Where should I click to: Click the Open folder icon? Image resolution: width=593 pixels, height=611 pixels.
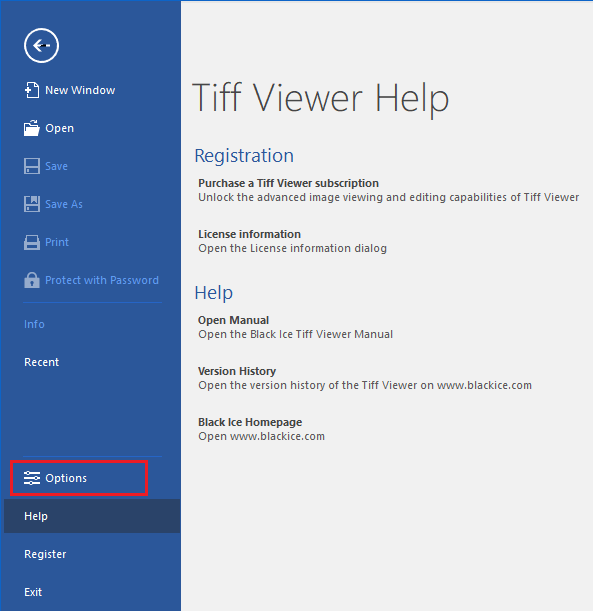[32, 128]
